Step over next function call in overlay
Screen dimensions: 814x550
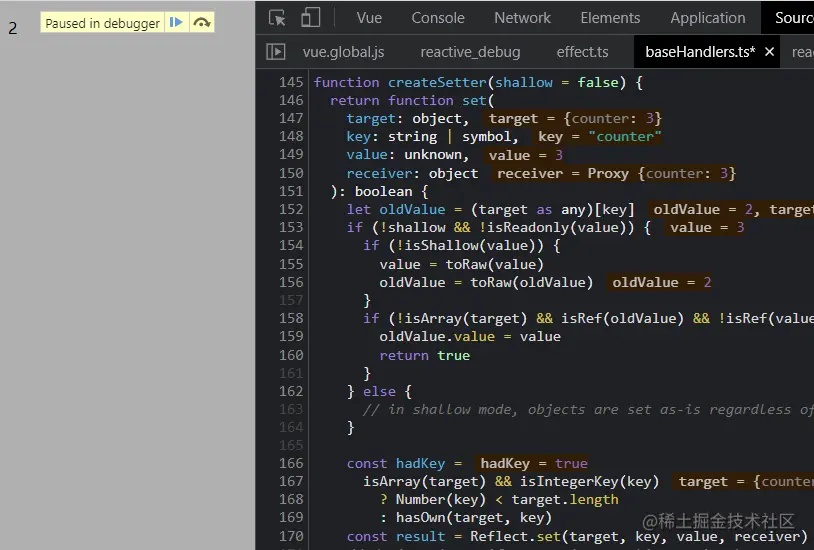click(201, 22)
